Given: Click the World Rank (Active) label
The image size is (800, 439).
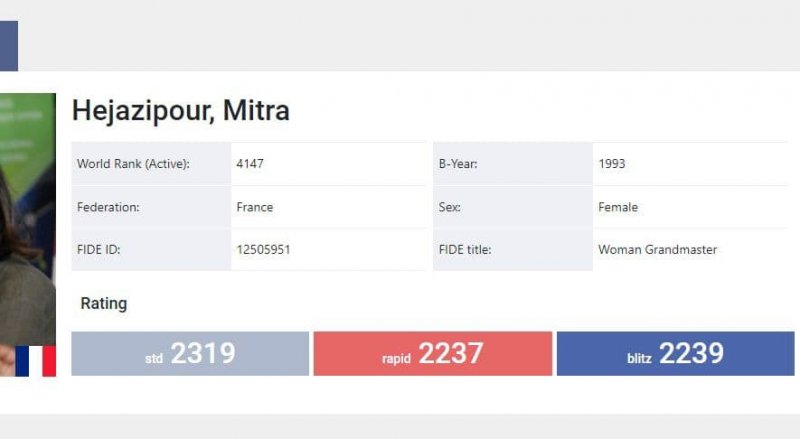Looking at the screenshot, I should pyautogui.click(x=133, y=164).
